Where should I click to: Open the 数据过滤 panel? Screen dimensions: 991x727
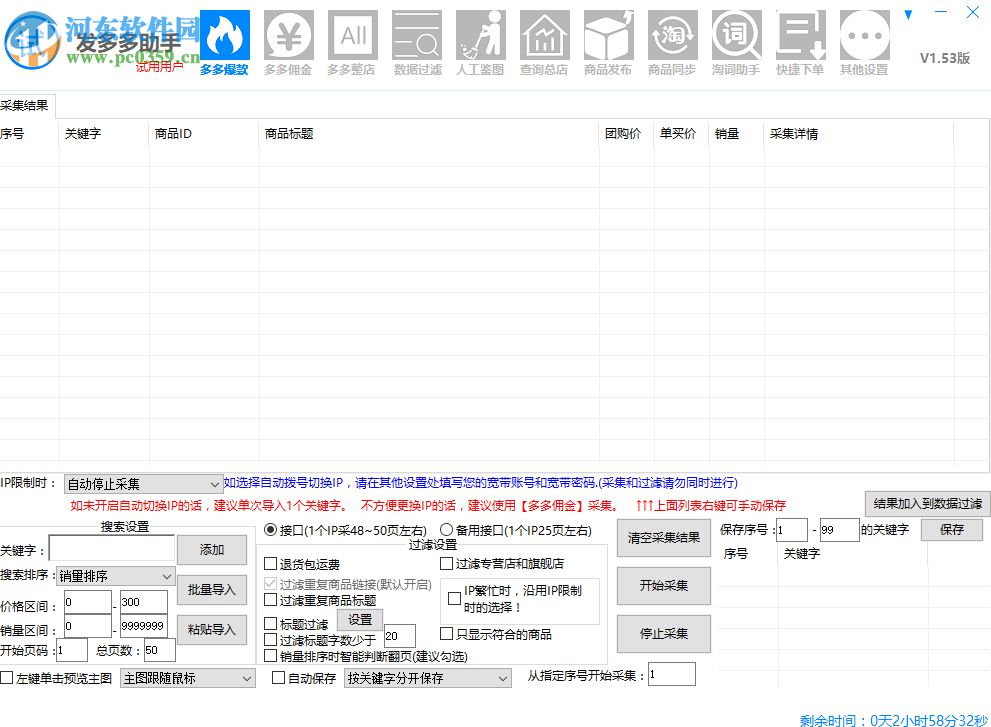pyautogui.click(x=416, y=40)
